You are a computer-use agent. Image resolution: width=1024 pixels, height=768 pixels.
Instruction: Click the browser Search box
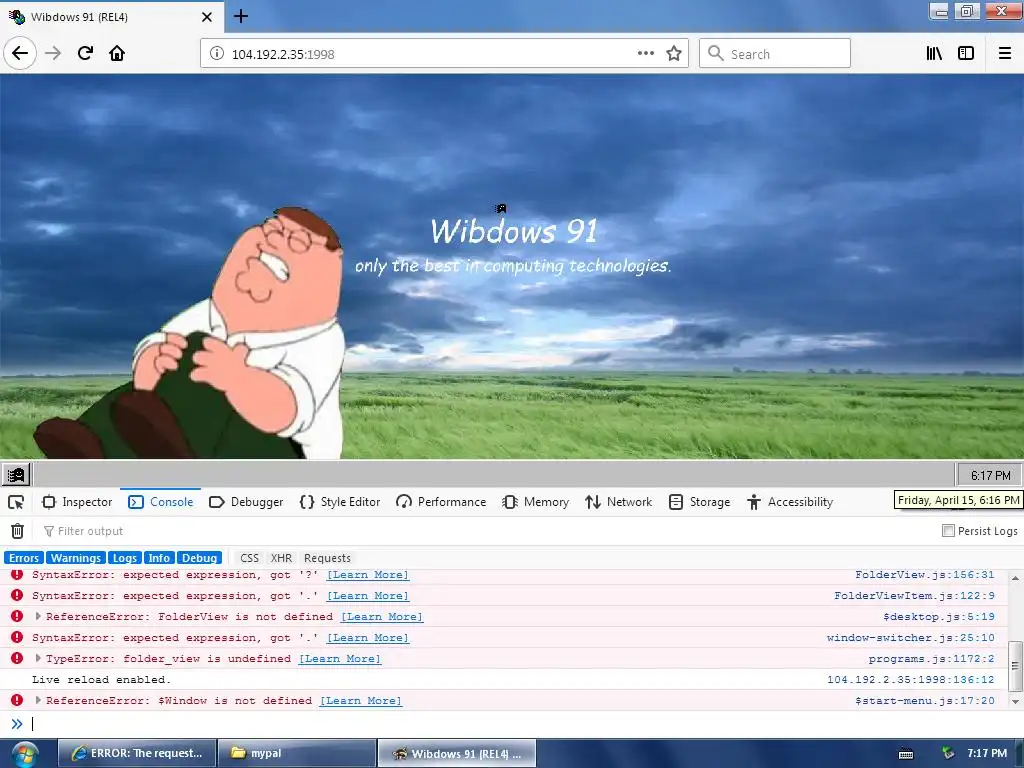(775, 53)
